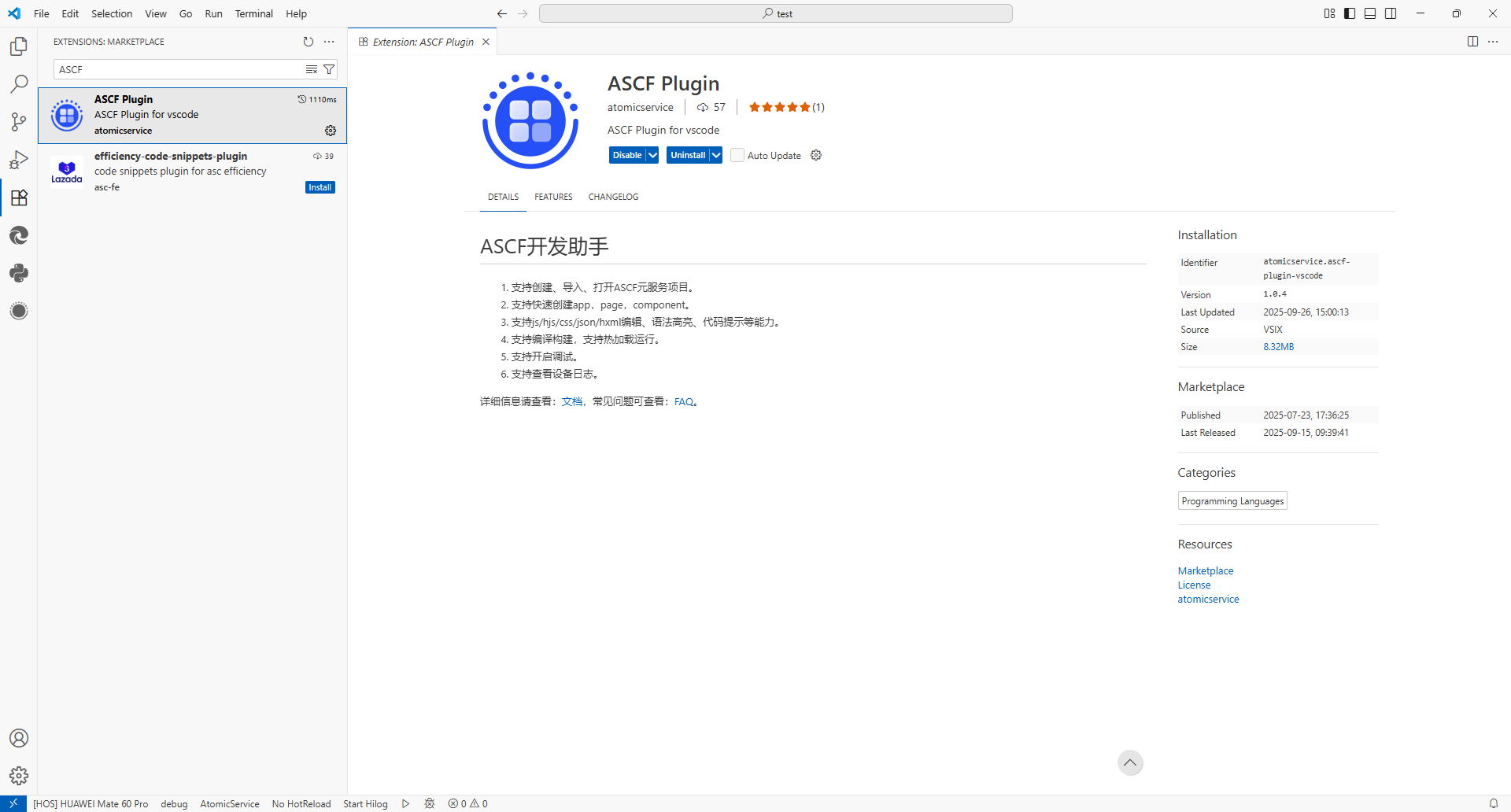Switch to the FEATURES tab
Image resolution: width=1511 pixels, height=812 pixels.
(x=553, y=197)
